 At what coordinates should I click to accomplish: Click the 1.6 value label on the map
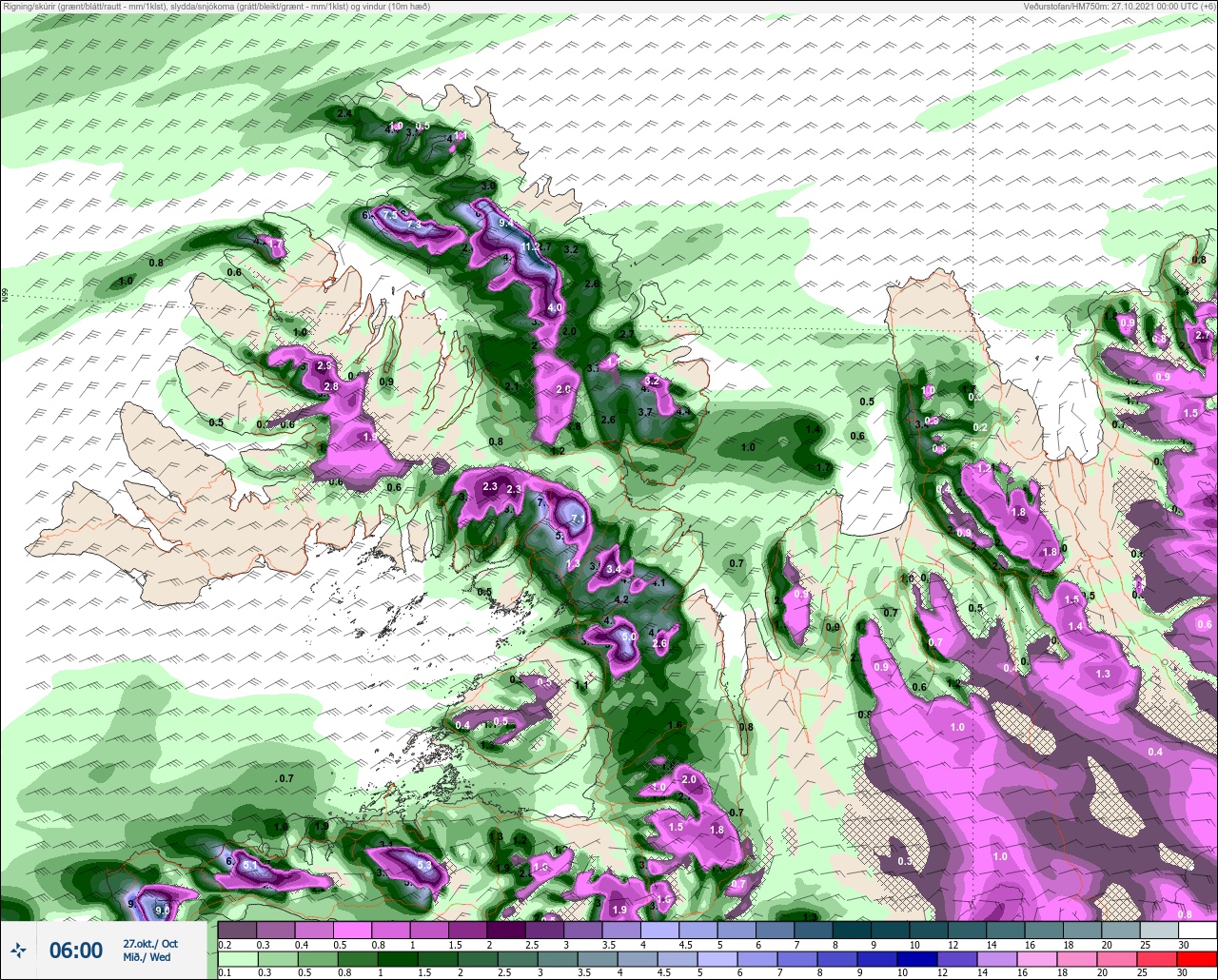676,725
